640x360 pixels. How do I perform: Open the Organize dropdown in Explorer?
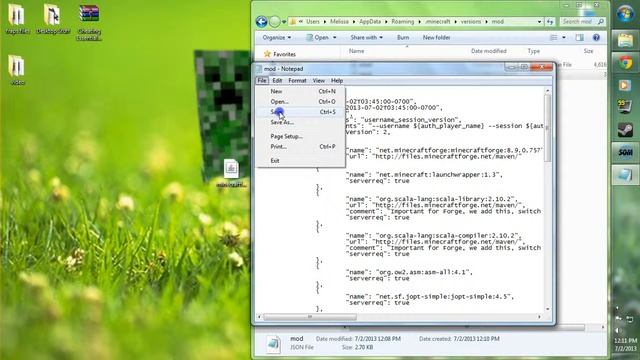pyautogui.click(x=277, y=38)
